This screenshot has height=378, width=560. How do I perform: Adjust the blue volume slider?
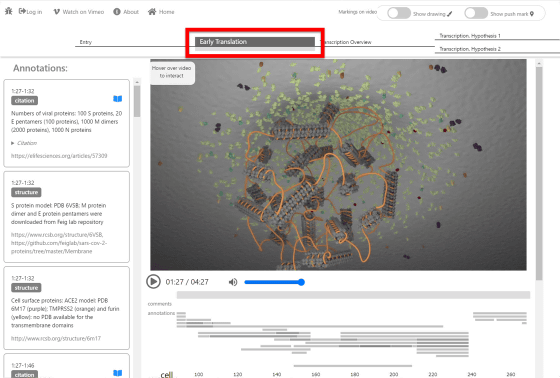point(274,282)
